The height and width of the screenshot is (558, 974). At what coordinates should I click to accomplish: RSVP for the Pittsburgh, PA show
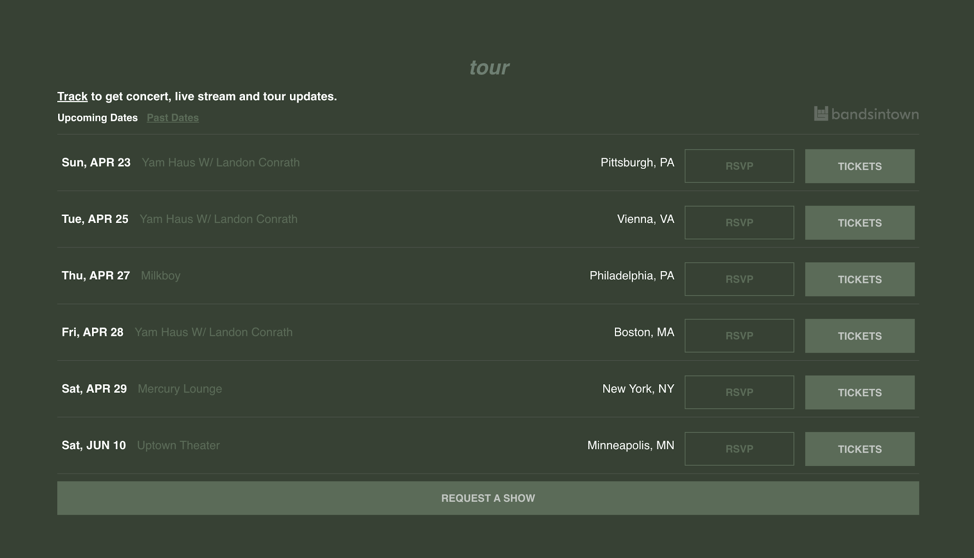tap(739, 166)
